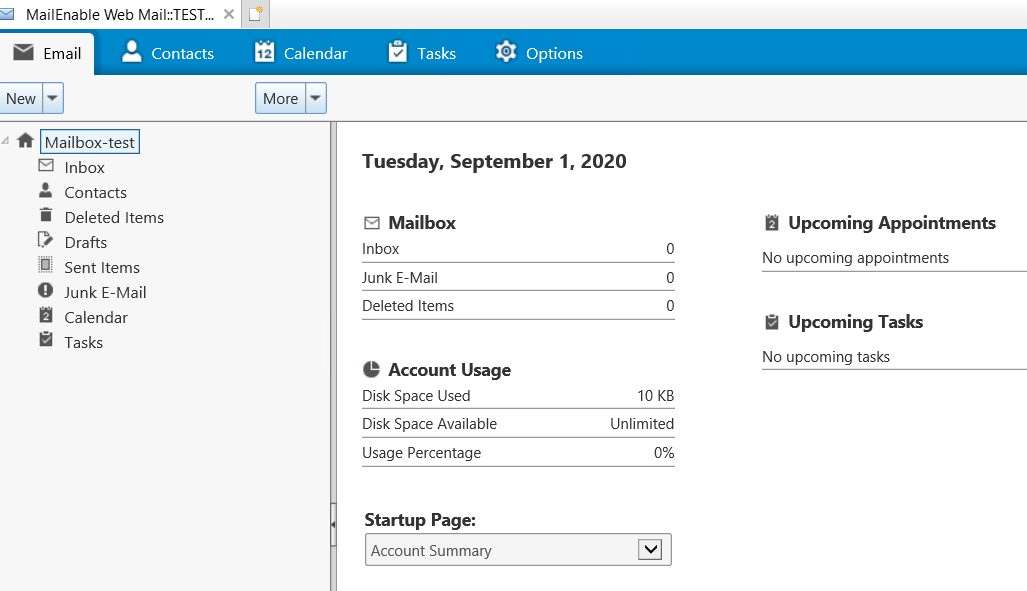Open the Inbox folder in tree
This screenshot has width=1027, height=591.
click(x=84, y=168)
